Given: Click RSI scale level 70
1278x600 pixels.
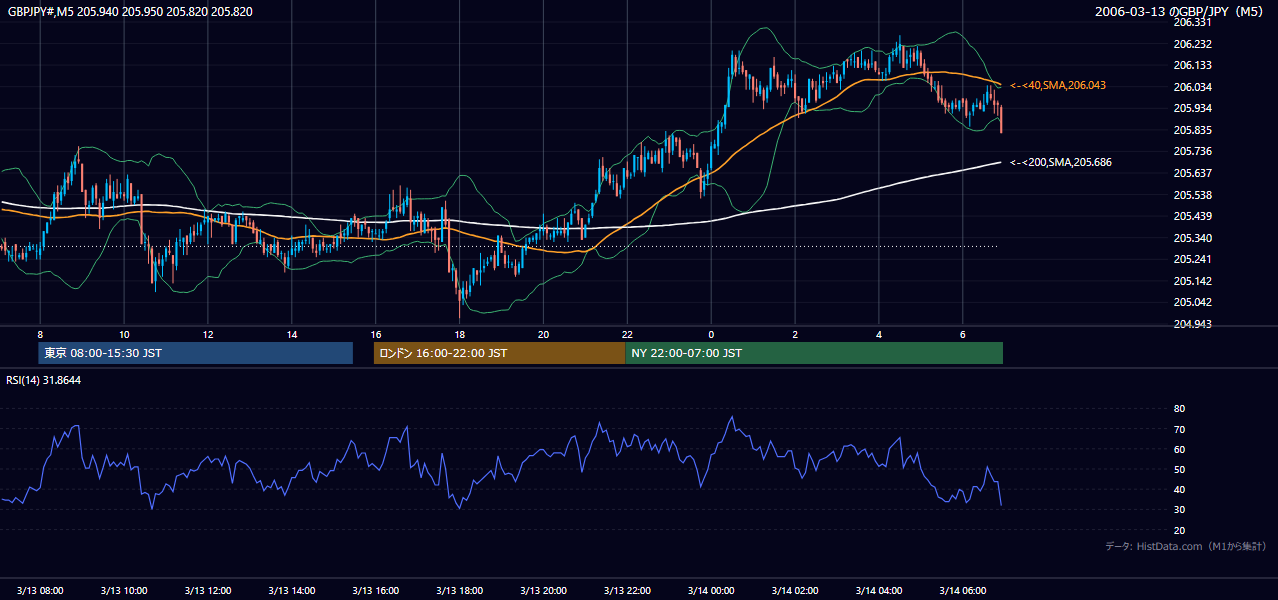Looking at the screenshot, I should click(1179, 429).
